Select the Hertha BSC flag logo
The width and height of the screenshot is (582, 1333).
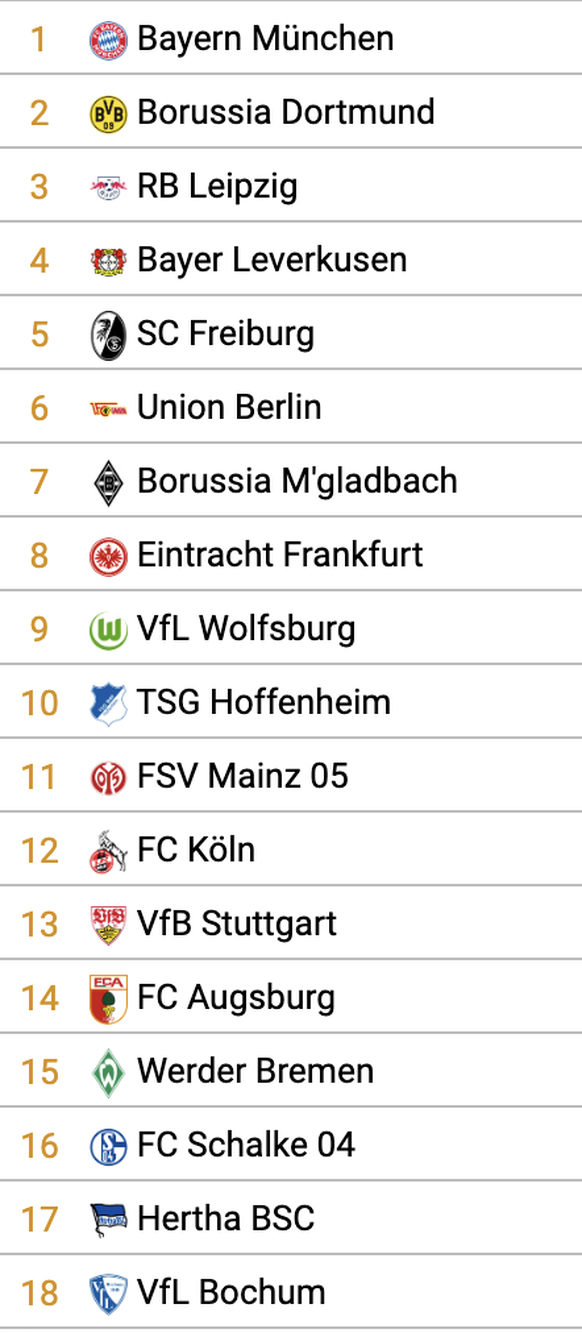[108, 1219]
